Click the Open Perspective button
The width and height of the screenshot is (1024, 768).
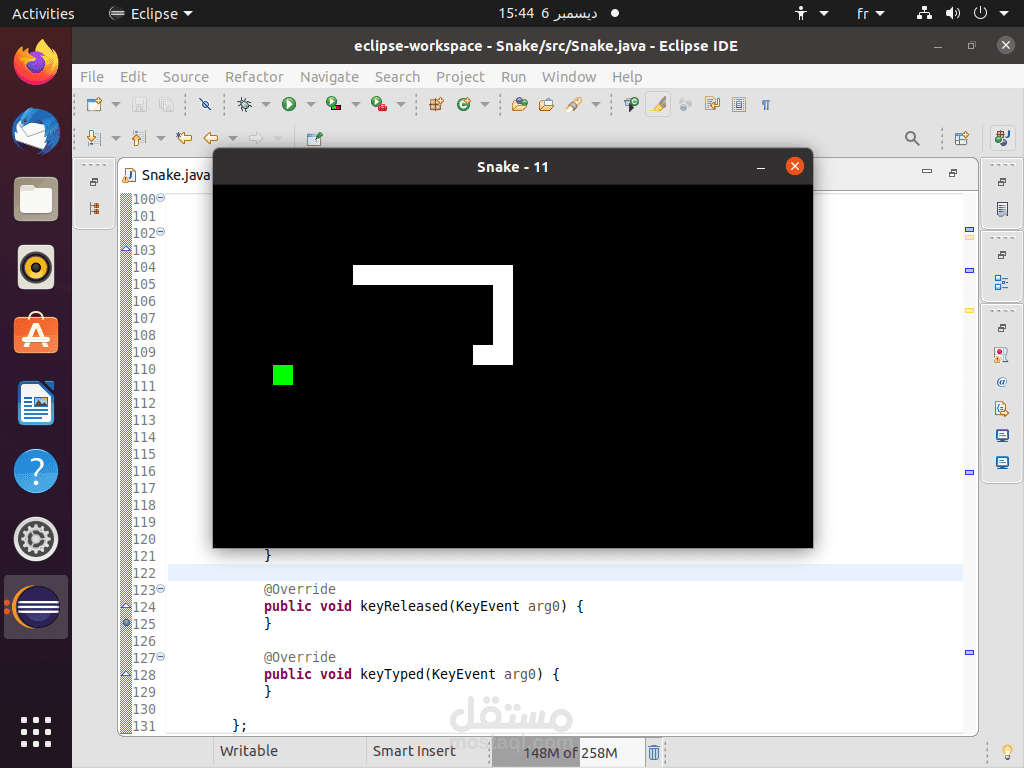coord(961,138)
